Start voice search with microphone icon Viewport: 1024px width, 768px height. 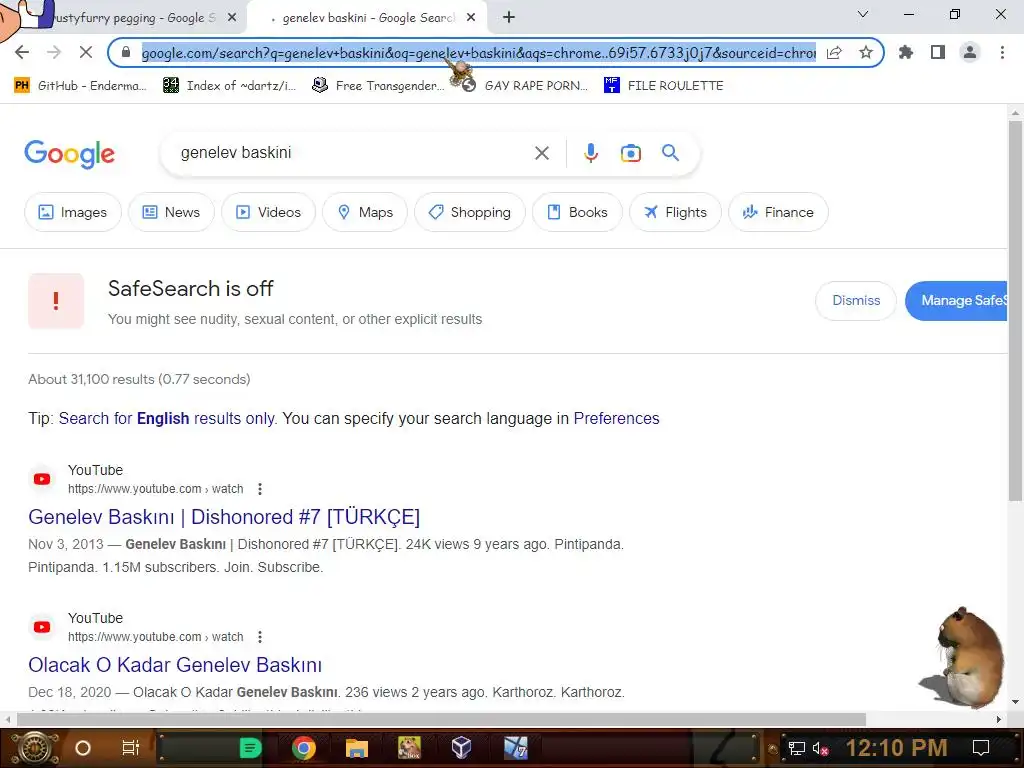(590, 153)
